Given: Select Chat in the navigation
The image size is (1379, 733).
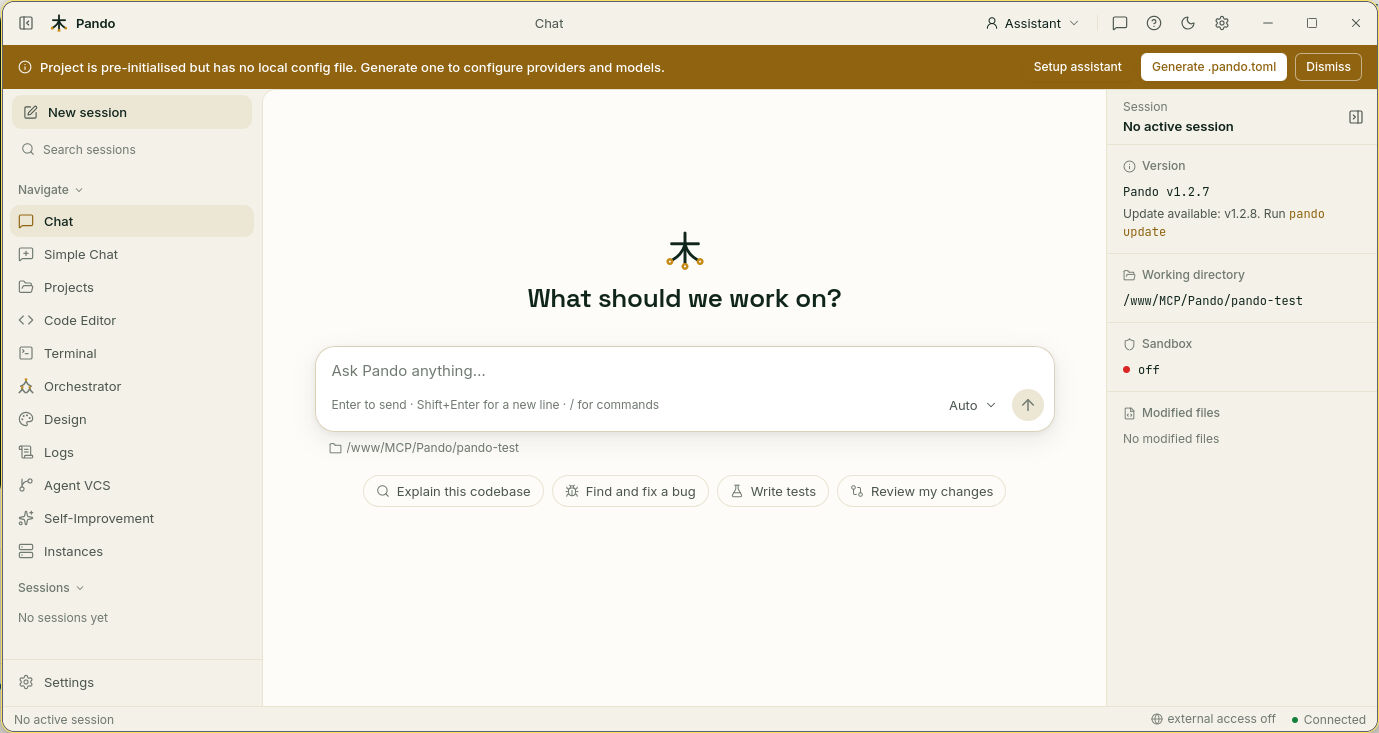Looking at the screenshot, I should click(132, 221).
